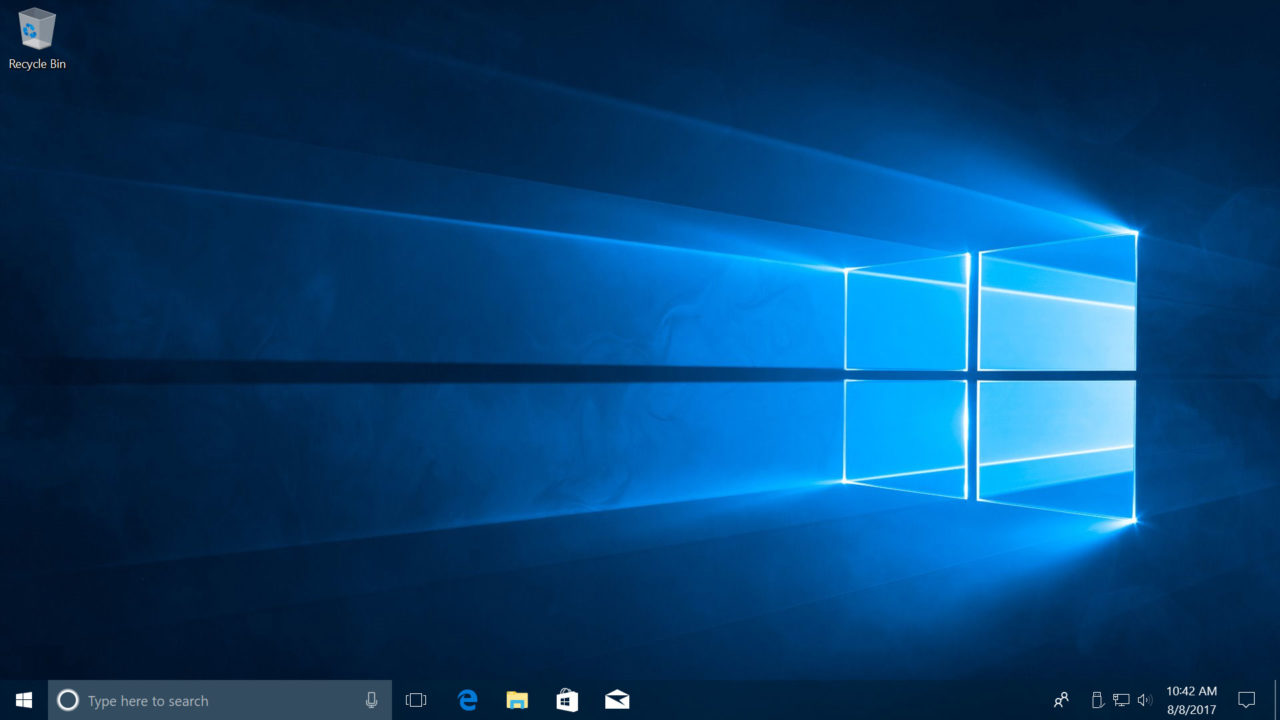The image size is (1280, 720).
Task: Activate the microphone voice search icon
Action: coord(372,700)
